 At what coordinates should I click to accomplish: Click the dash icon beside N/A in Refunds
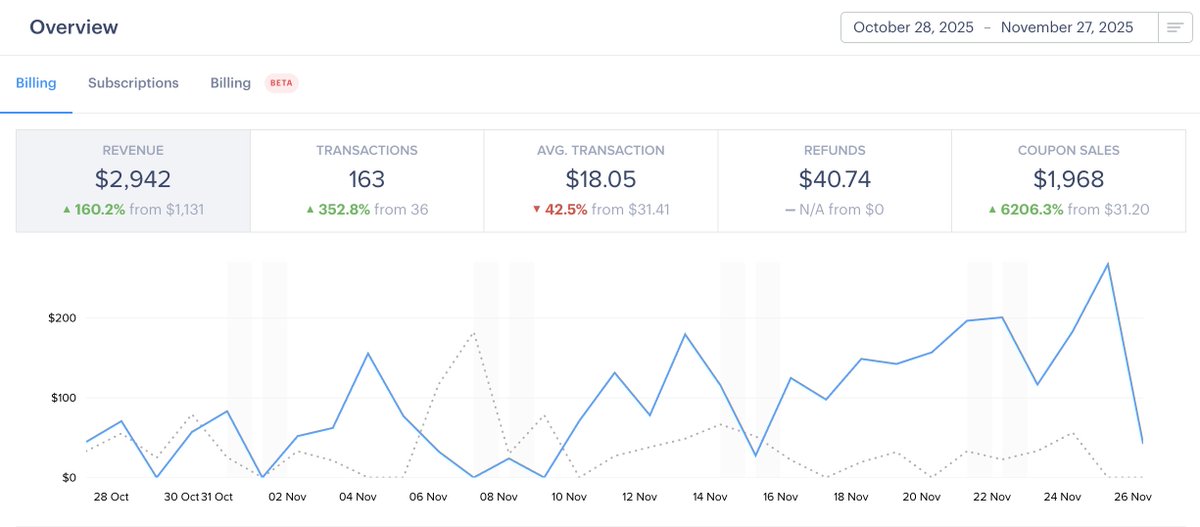pos(790,210)
